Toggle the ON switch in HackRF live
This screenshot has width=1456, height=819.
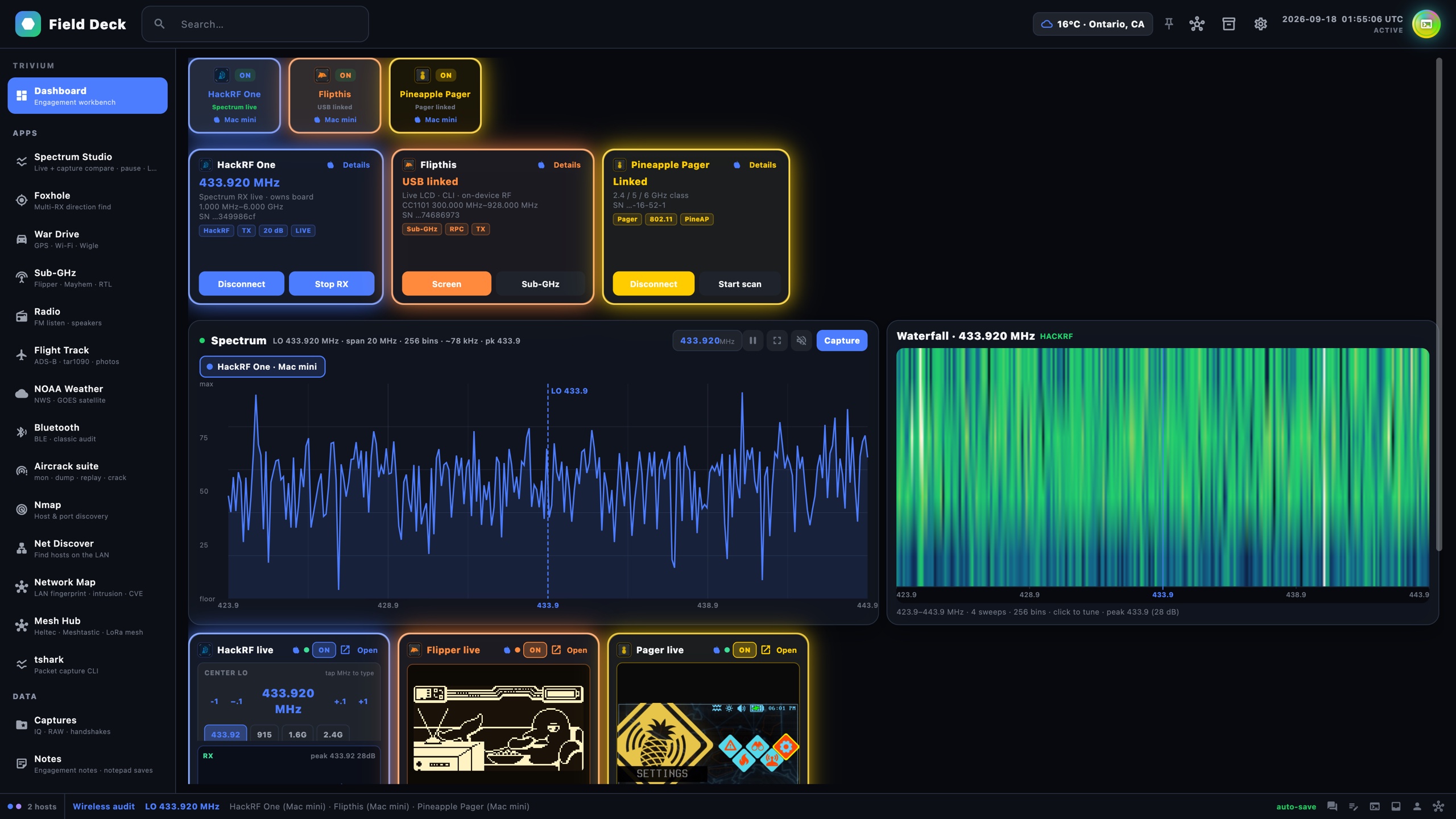click(324, 650)
